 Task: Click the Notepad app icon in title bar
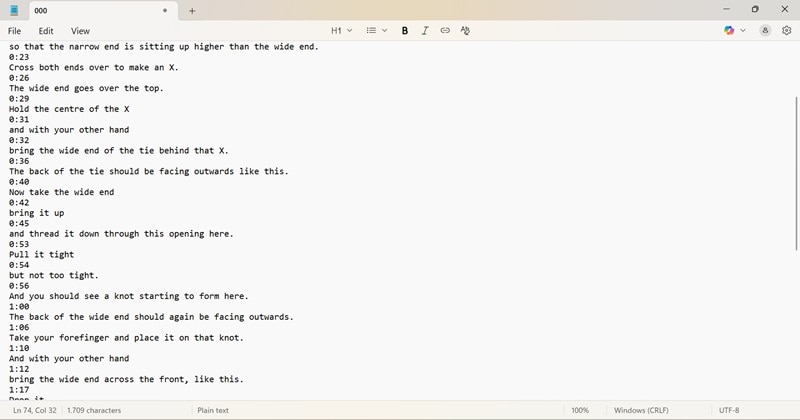[x=14, y=10]
